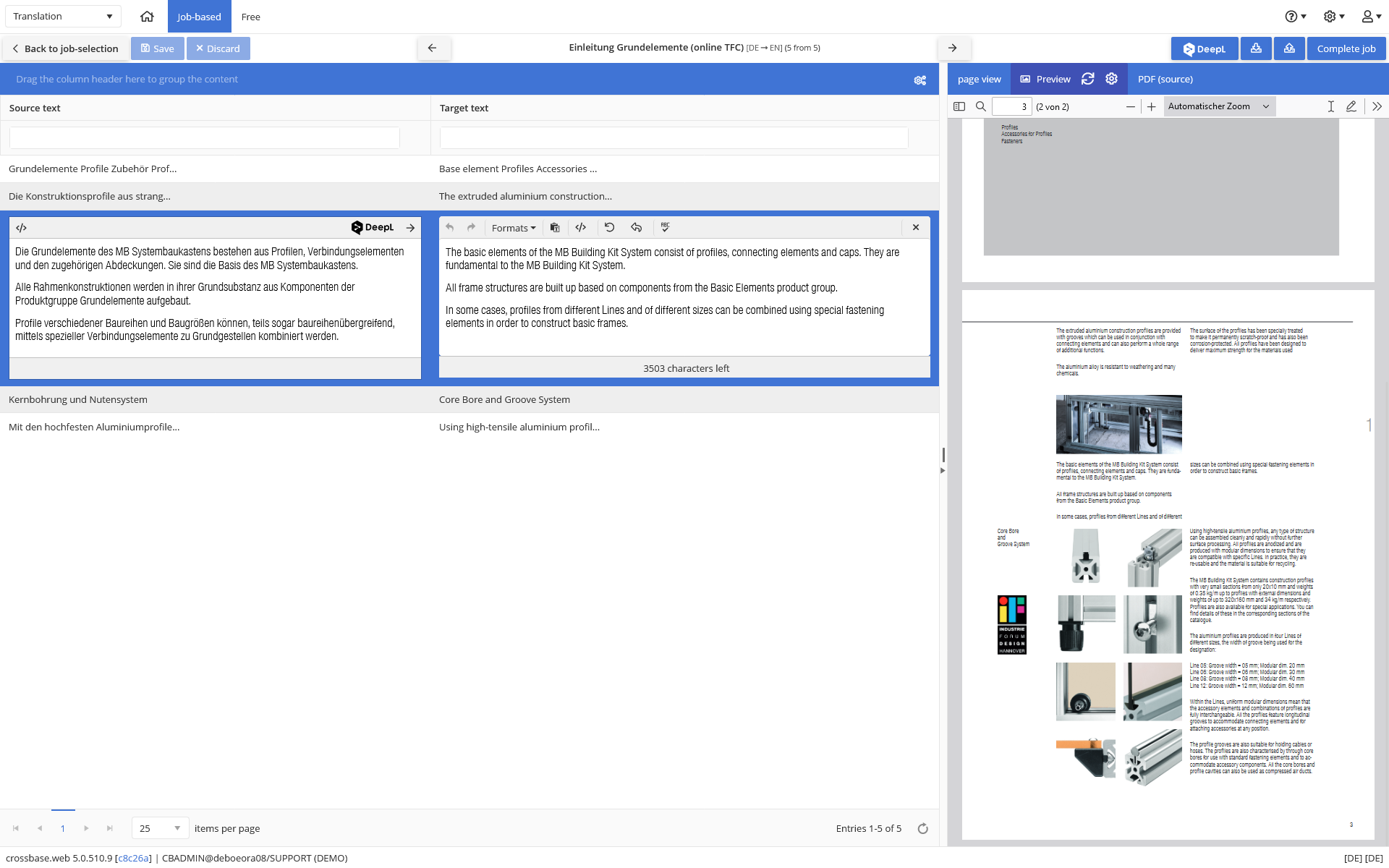
Task: Open the user account menu
Action: [x=1372, y=16]
